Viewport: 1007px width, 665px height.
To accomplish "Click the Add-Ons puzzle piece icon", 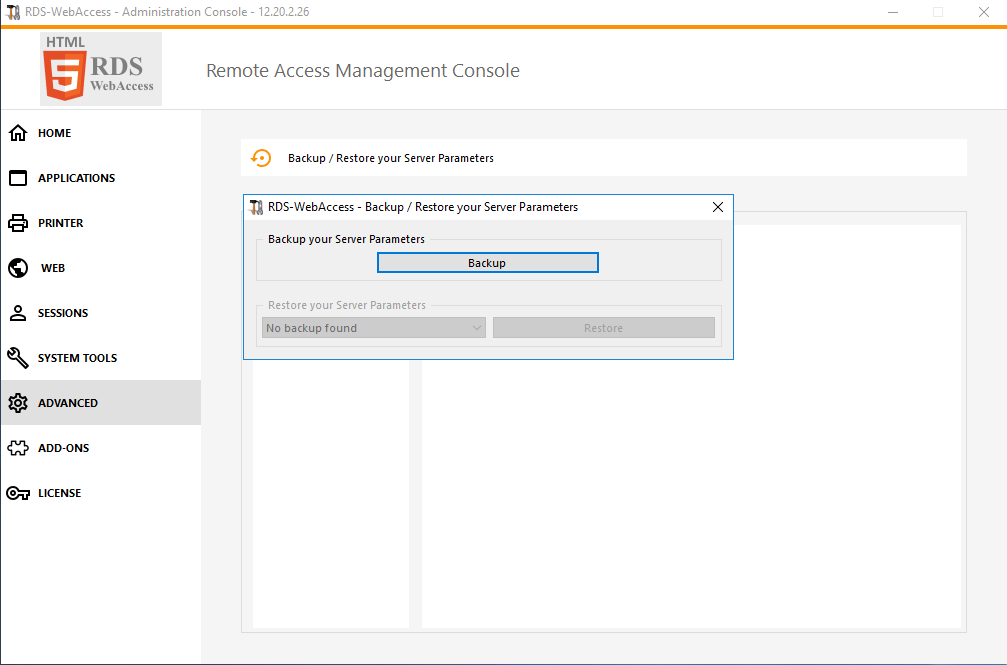I will point(18,448).
